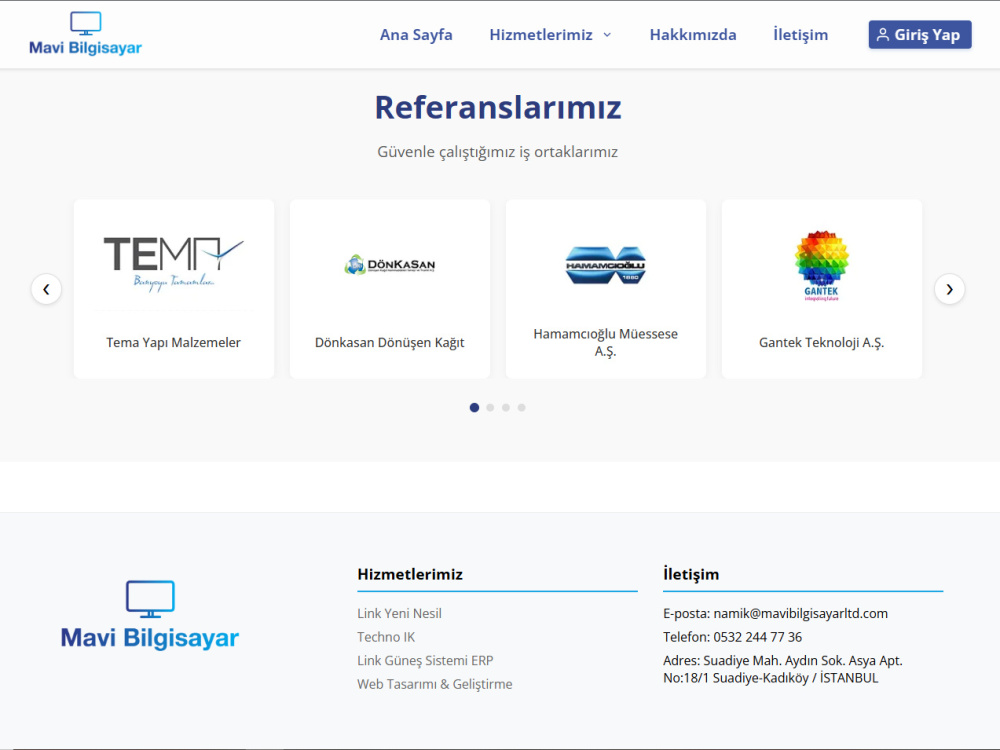Select Tema Yapı Malzemeler caption
The image size is (1000, 750).
click(x=173, y=342)
